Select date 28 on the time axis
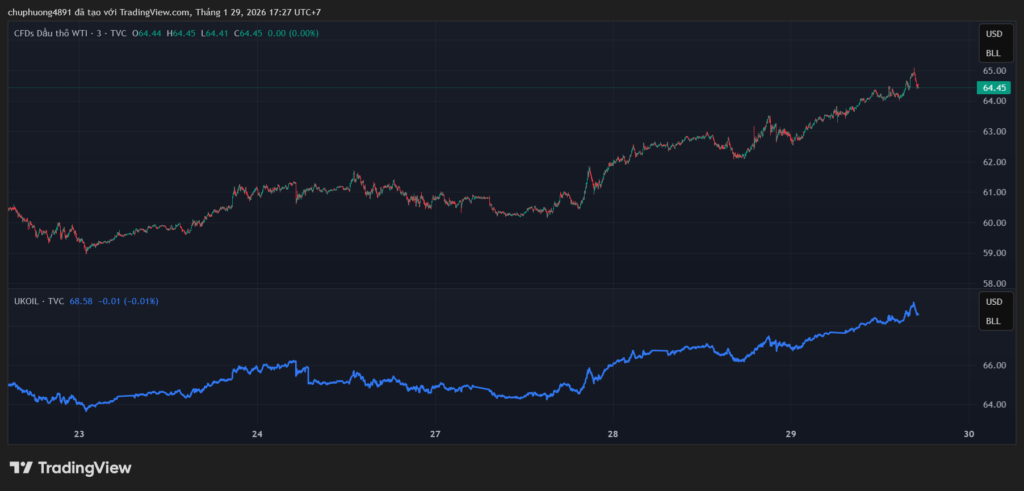The width and height of the screenshot is (1024, 491). [613, 434]
